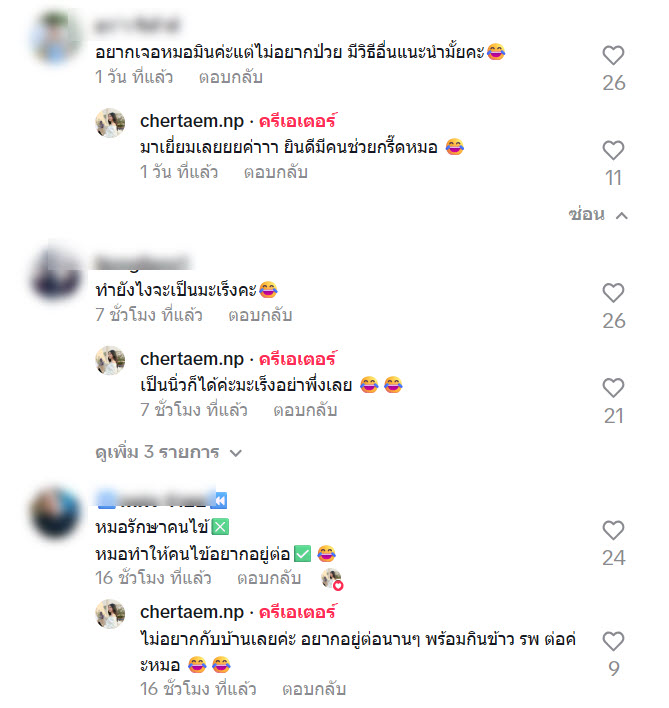Reply to the หมอทำให้คนไข้อยากอยู่ต่อ comment
669x708 pixels.
click(x=269, y=578)
